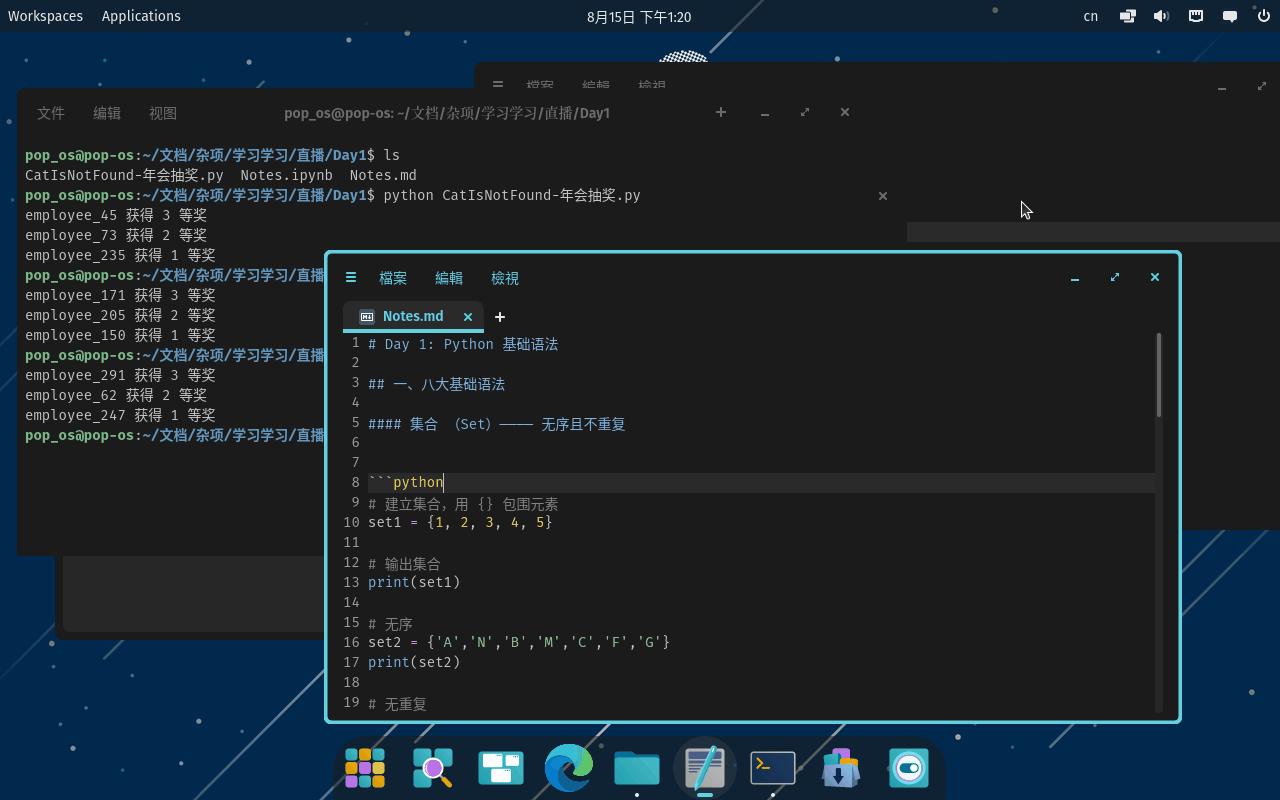Click the set2 assignment line

519,642
